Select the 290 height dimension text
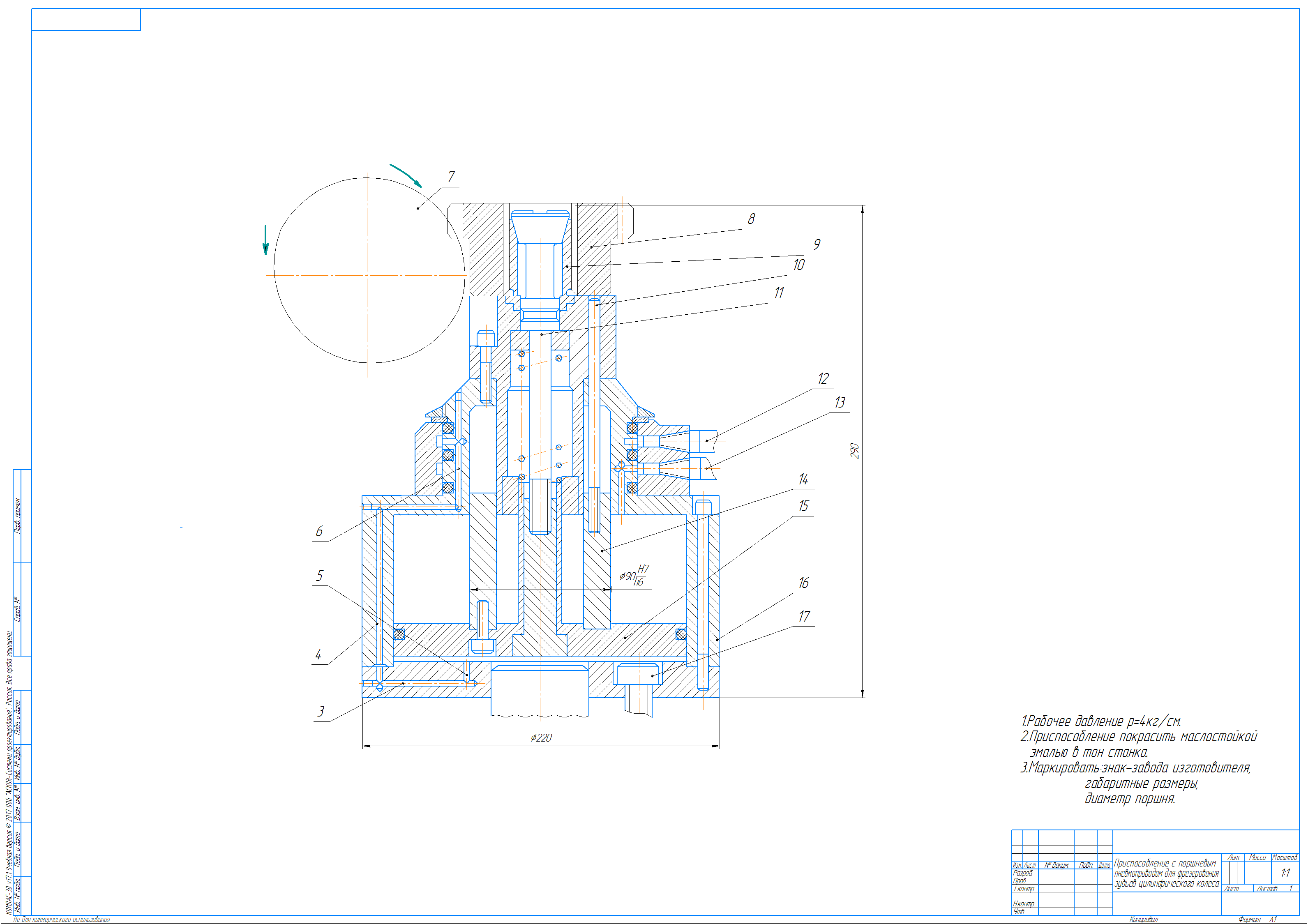1308x924 pixels. (854, 451)
